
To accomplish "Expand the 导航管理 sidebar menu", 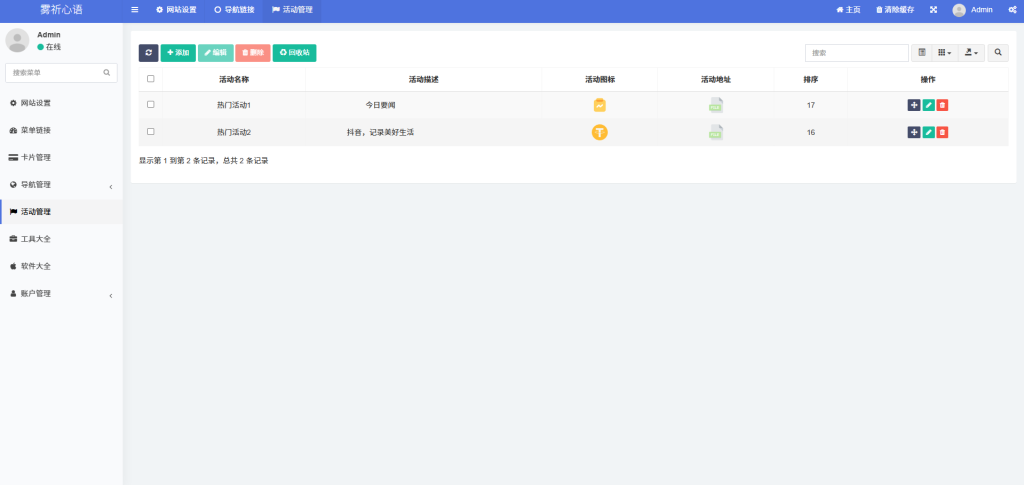I will pyautogui.click(x=60, y=185).
